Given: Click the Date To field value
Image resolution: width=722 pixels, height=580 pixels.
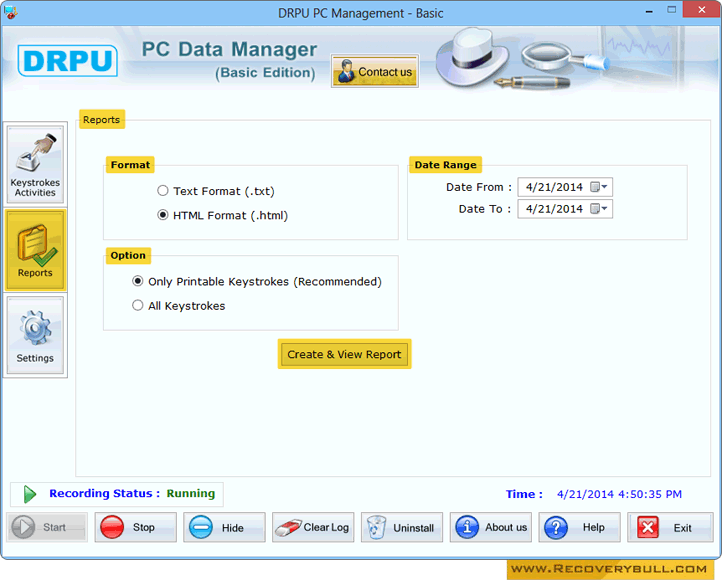Looking at the screenshot, I should tap(554, 209).
